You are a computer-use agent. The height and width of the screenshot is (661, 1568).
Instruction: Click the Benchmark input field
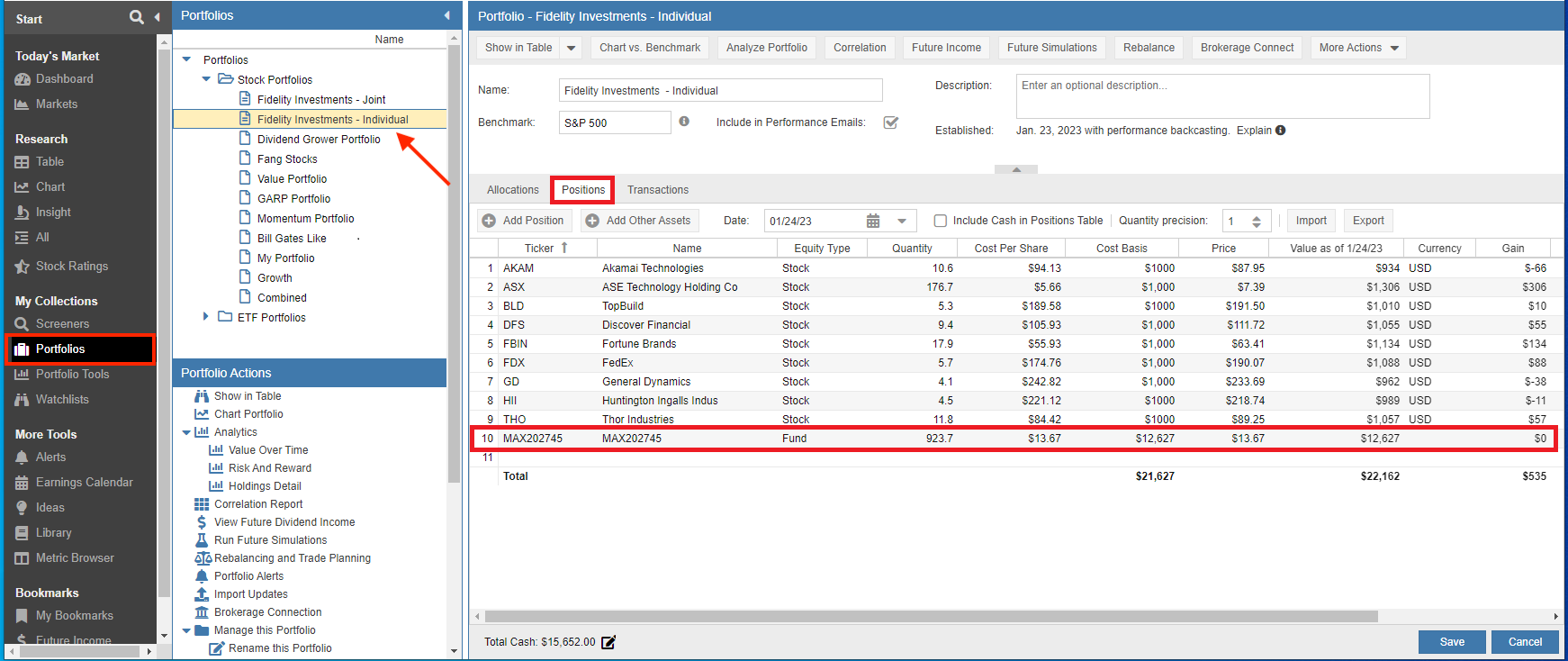click(615, 122)
